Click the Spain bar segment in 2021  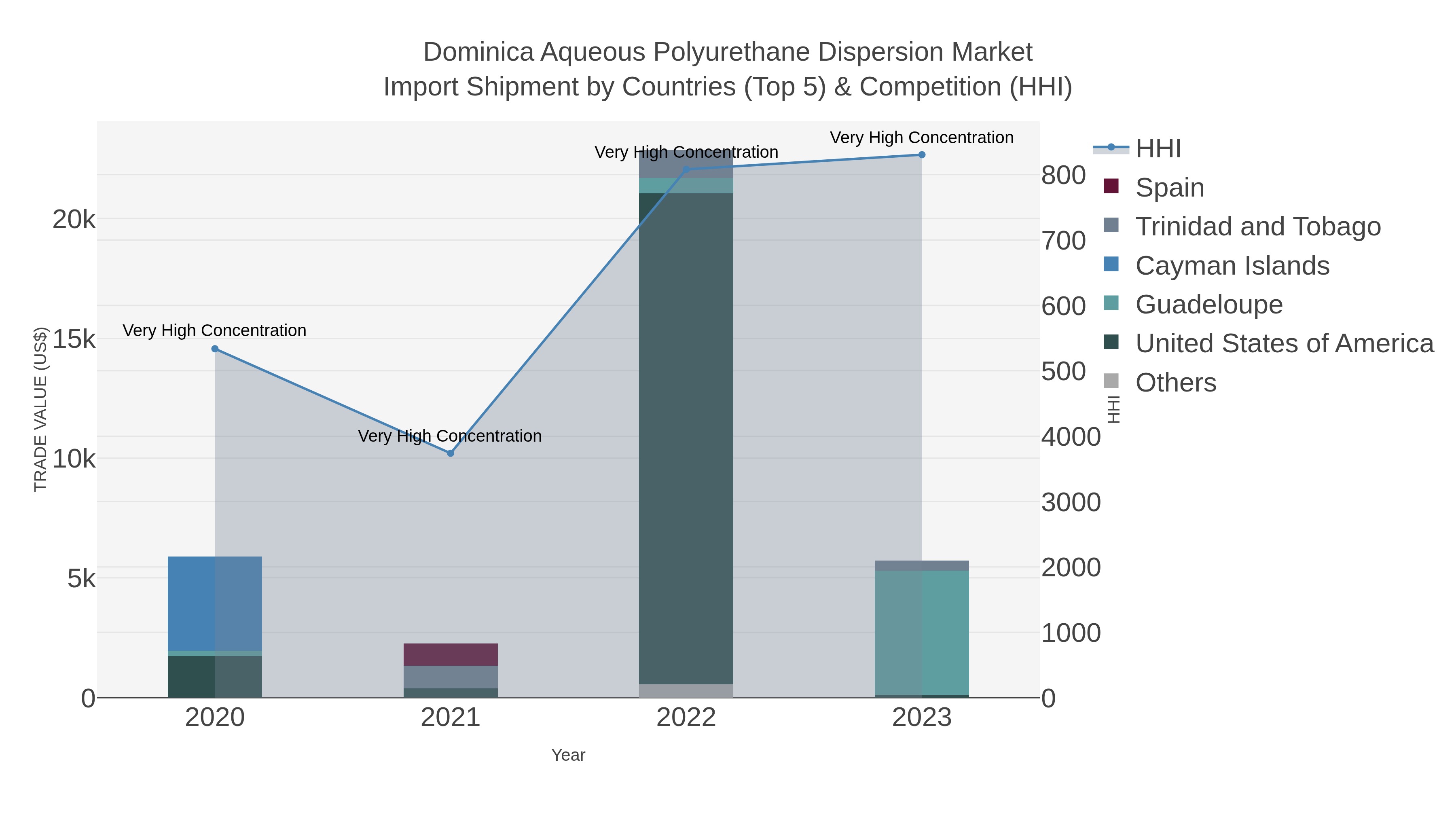coord(451,654)
